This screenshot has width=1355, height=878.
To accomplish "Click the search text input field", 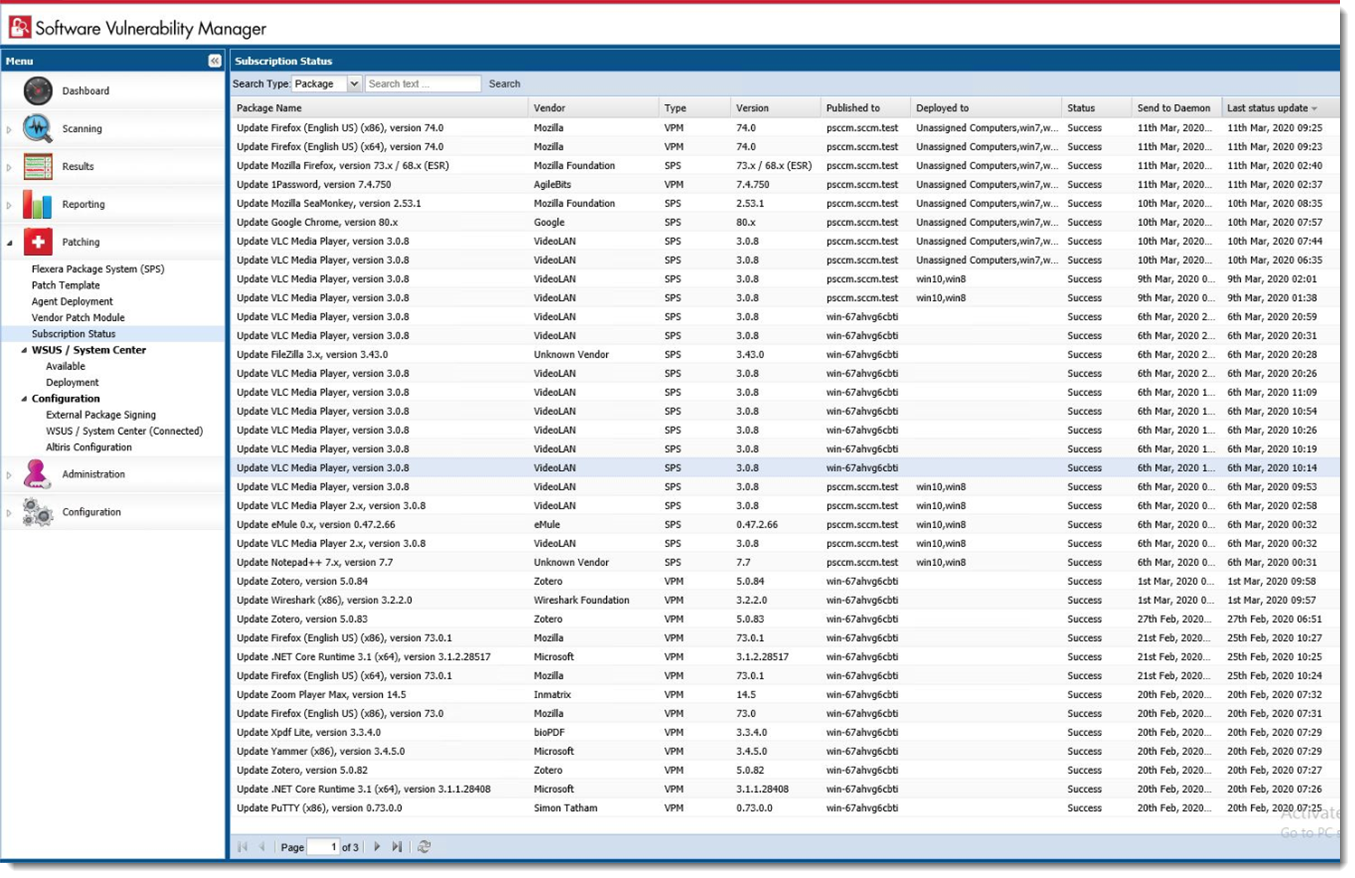I will coord(422,84).
